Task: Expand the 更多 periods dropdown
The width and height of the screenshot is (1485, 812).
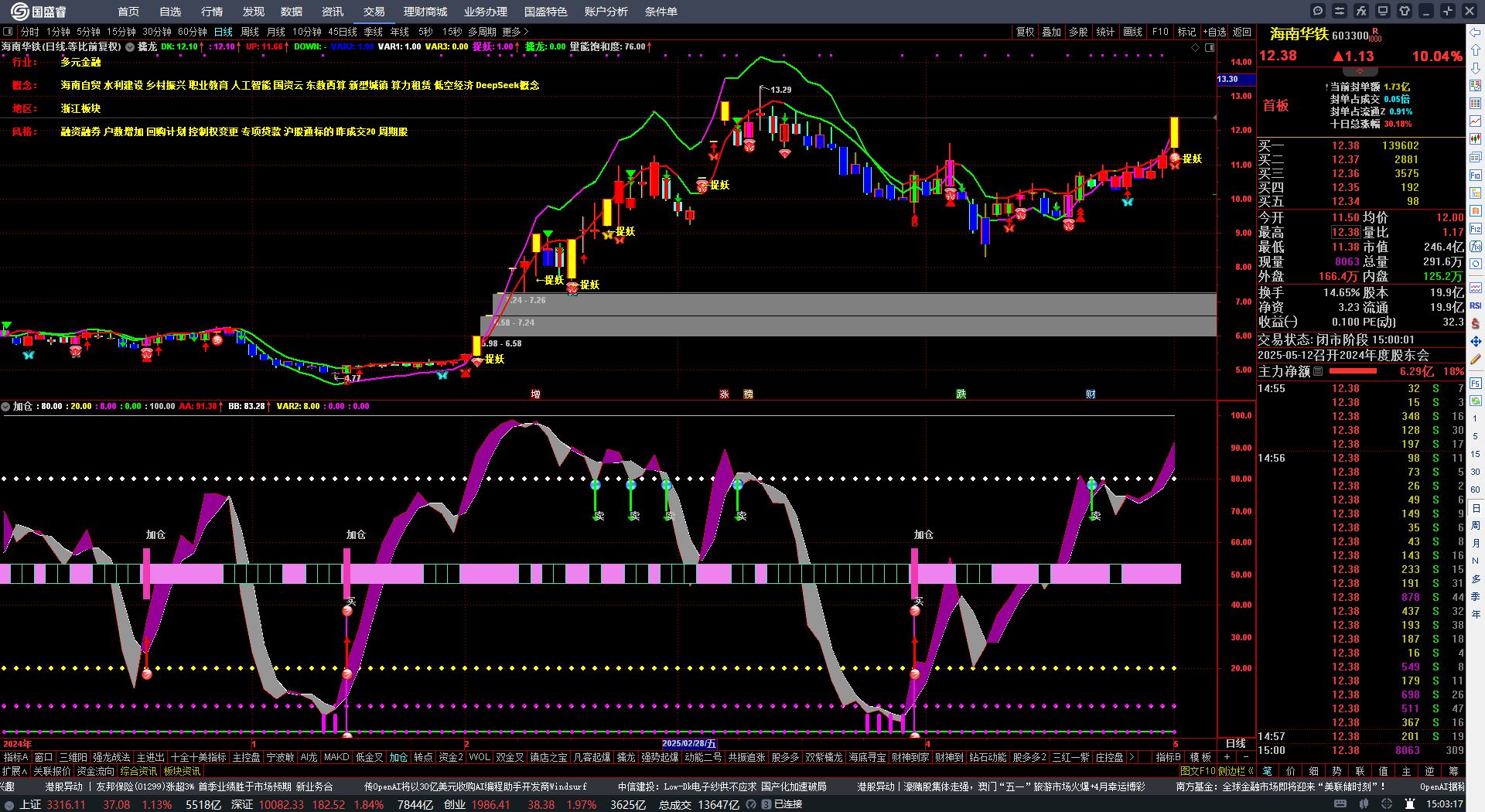Action: [515, 32]
